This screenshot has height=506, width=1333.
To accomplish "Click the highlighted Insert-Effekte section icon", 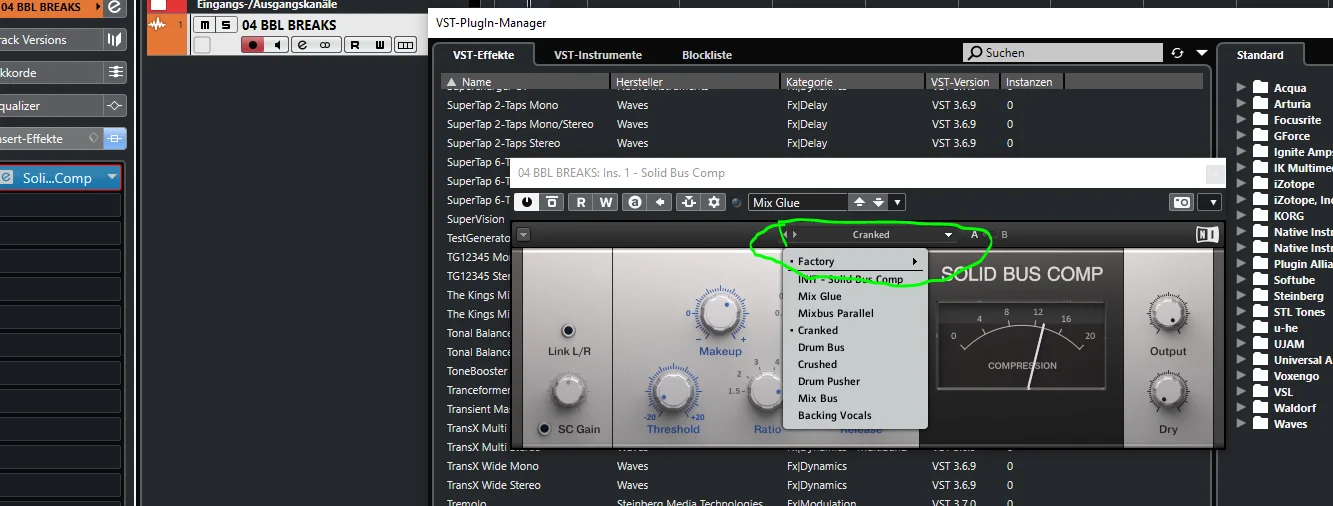I will click(x=115, y=139).
